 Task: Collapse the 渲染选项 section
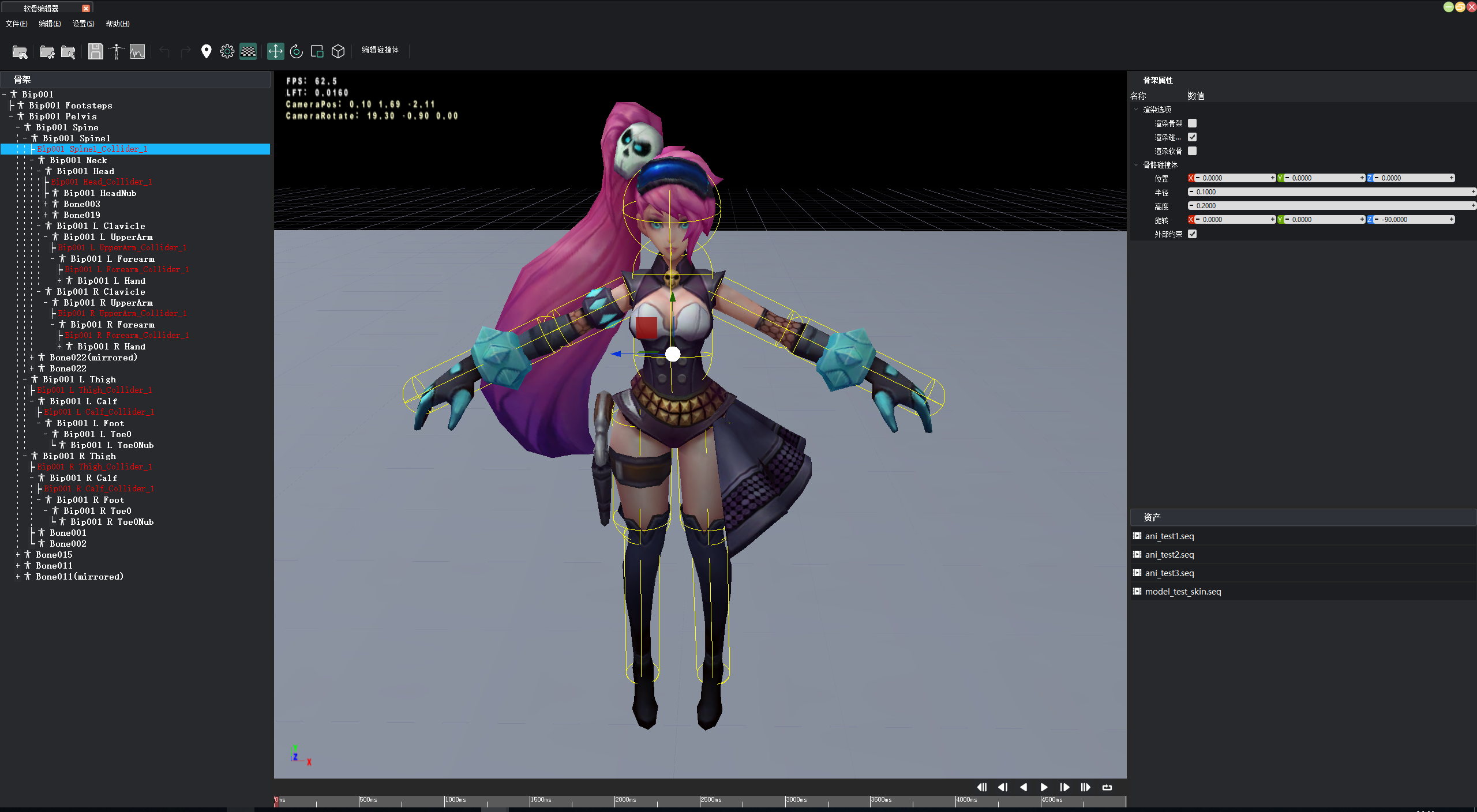[x=1137, y=110]
